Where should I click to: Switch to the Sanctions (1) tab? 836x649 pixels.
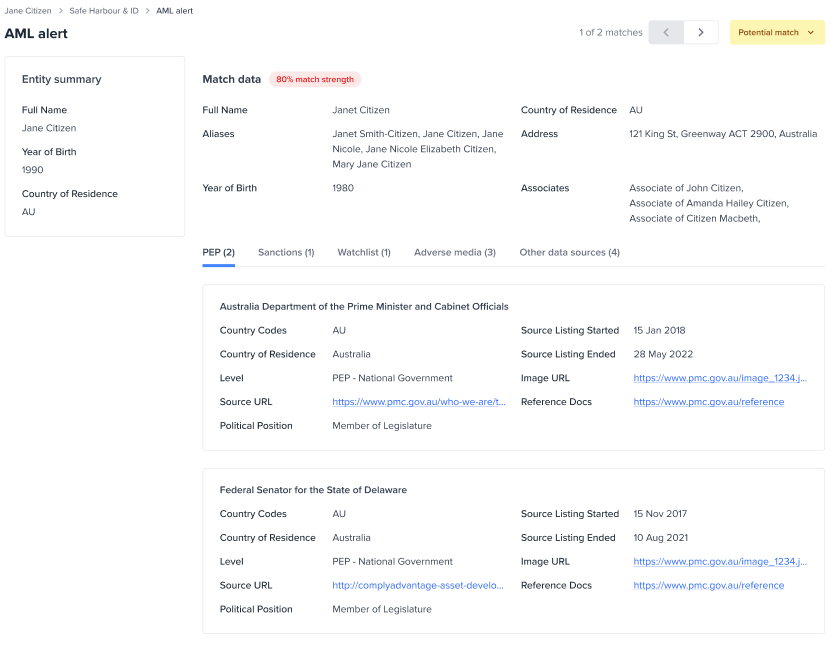click(286, 252)
